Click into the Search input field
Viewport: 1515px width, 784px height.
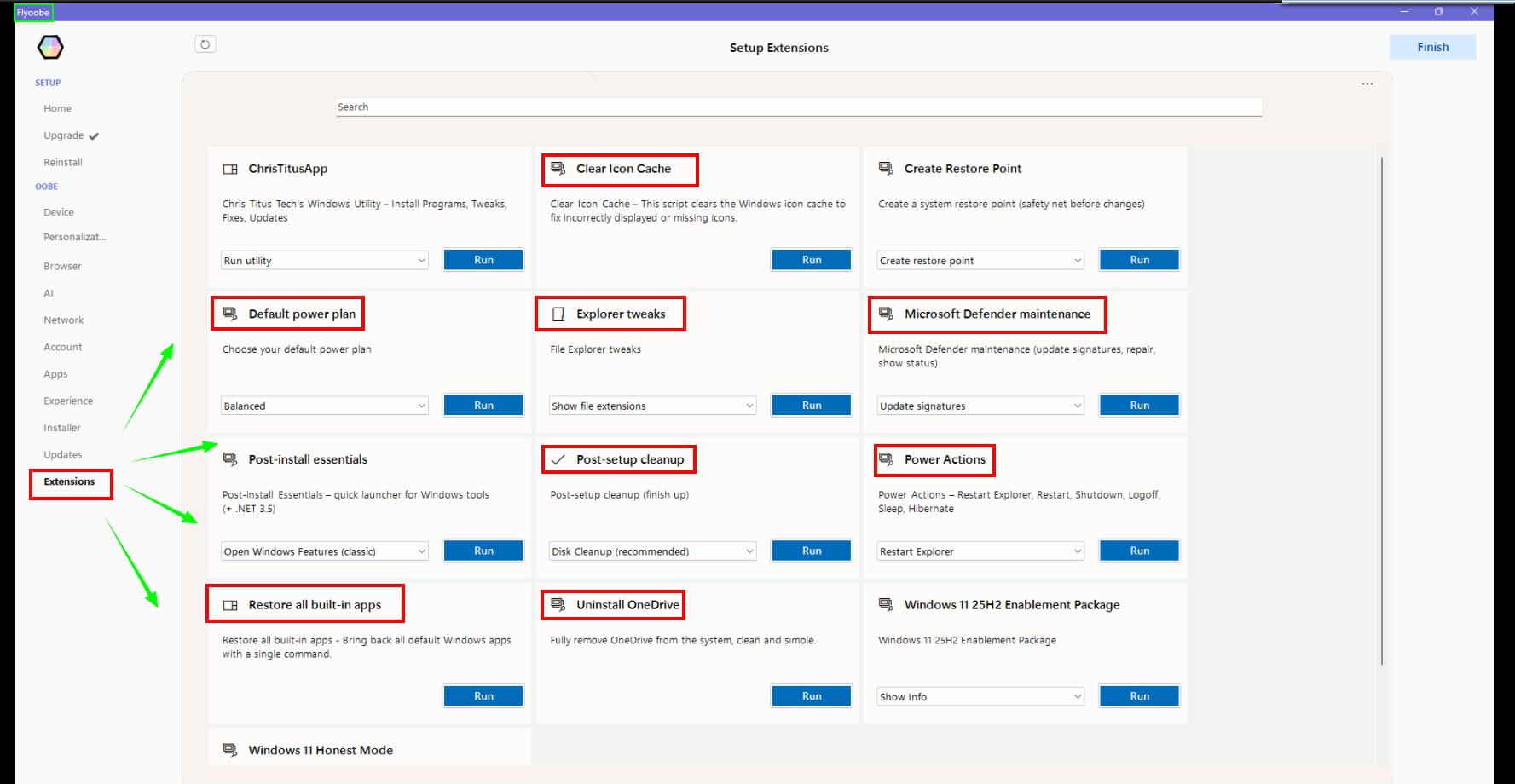[x=799, y=107]
